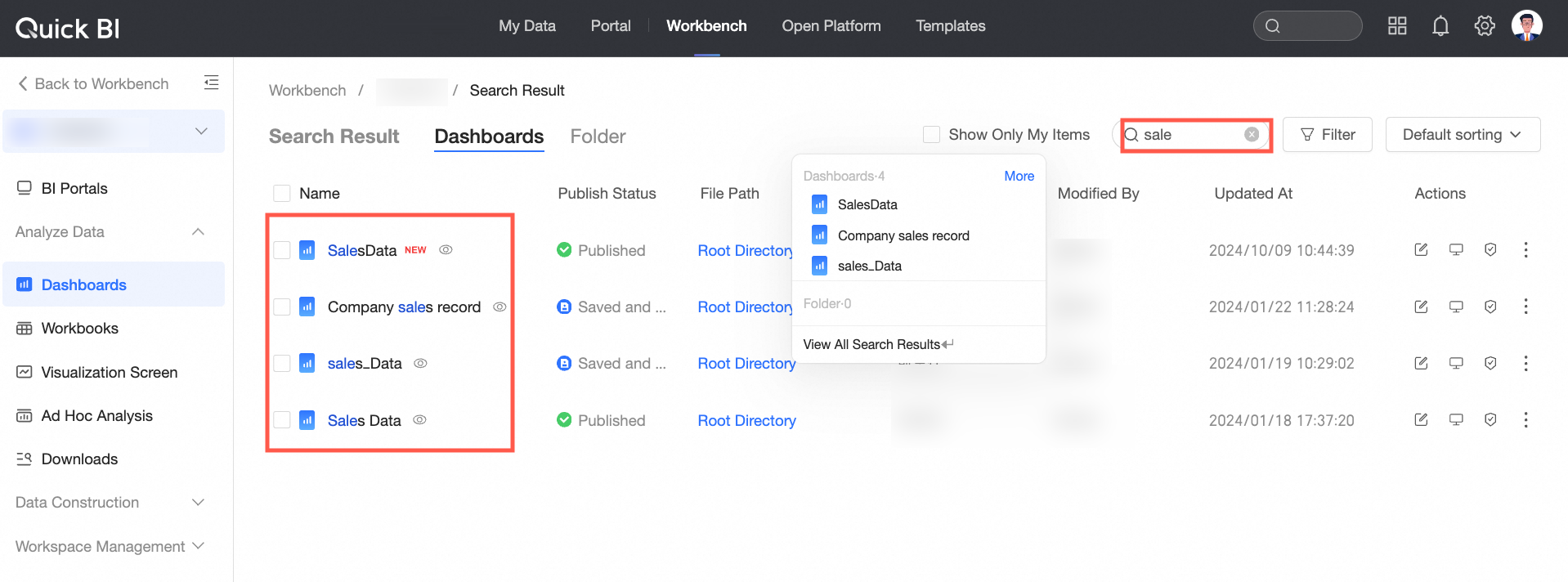The image size is (1568, 582).
Task: Open more actions for Sales Data row
Action: pyautogui.click(x=1525, y=419)
